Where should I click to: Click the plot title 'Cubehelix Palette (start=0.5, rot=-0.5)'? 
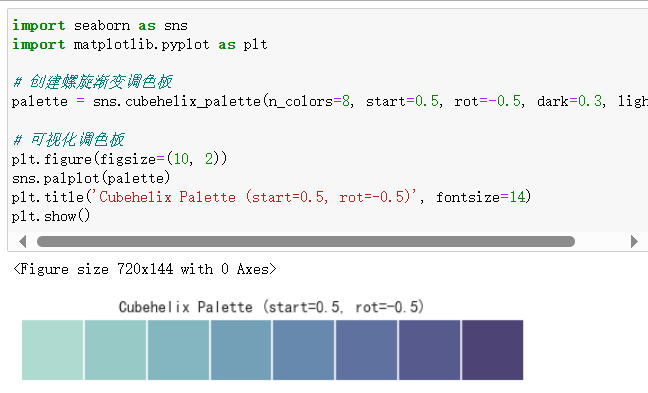271,307
